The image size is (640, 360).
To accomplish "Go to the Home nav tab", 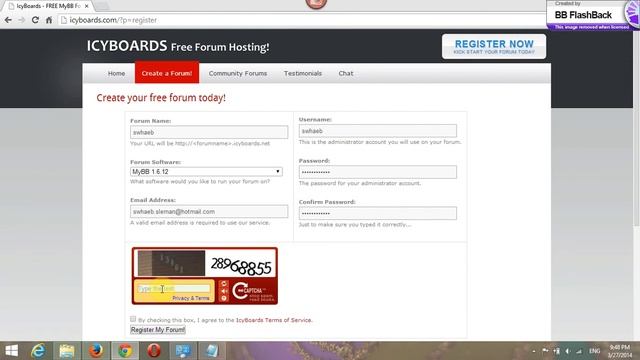I will click(116, 73).
